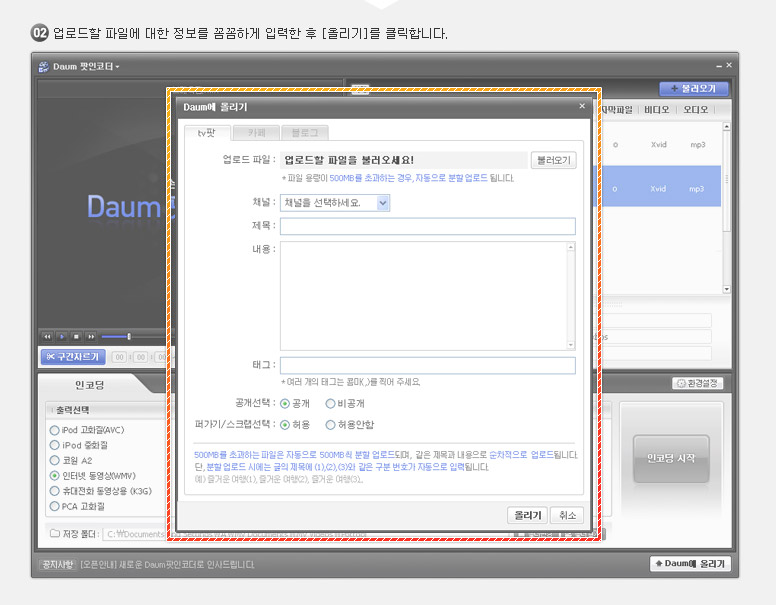Click the content area scrollbar down arrow

click(x=571, y=345)
